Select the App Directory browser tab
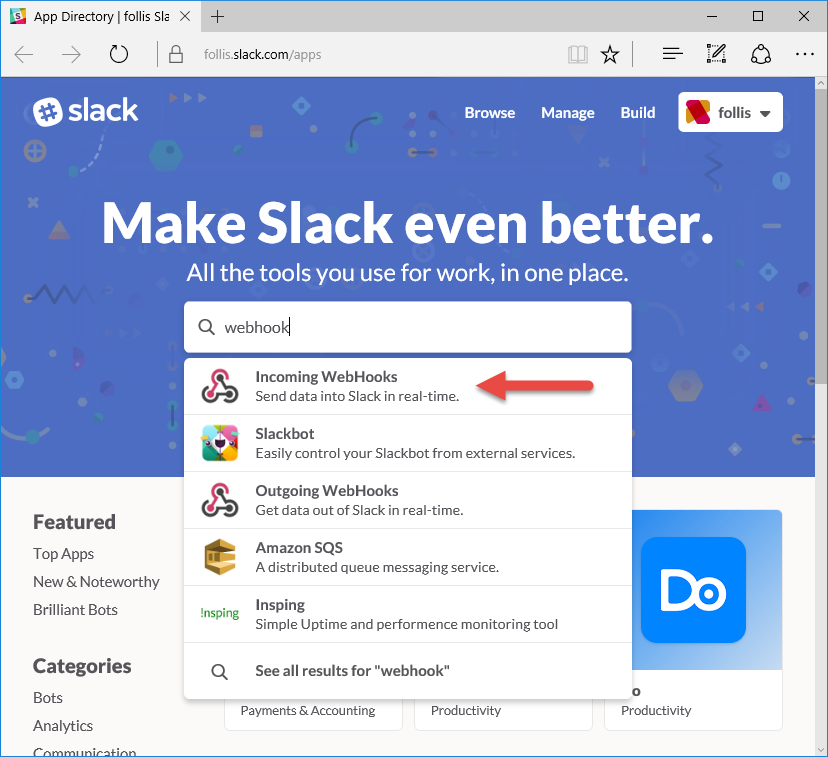Screen dimensions: 828x757 point(100,16)
